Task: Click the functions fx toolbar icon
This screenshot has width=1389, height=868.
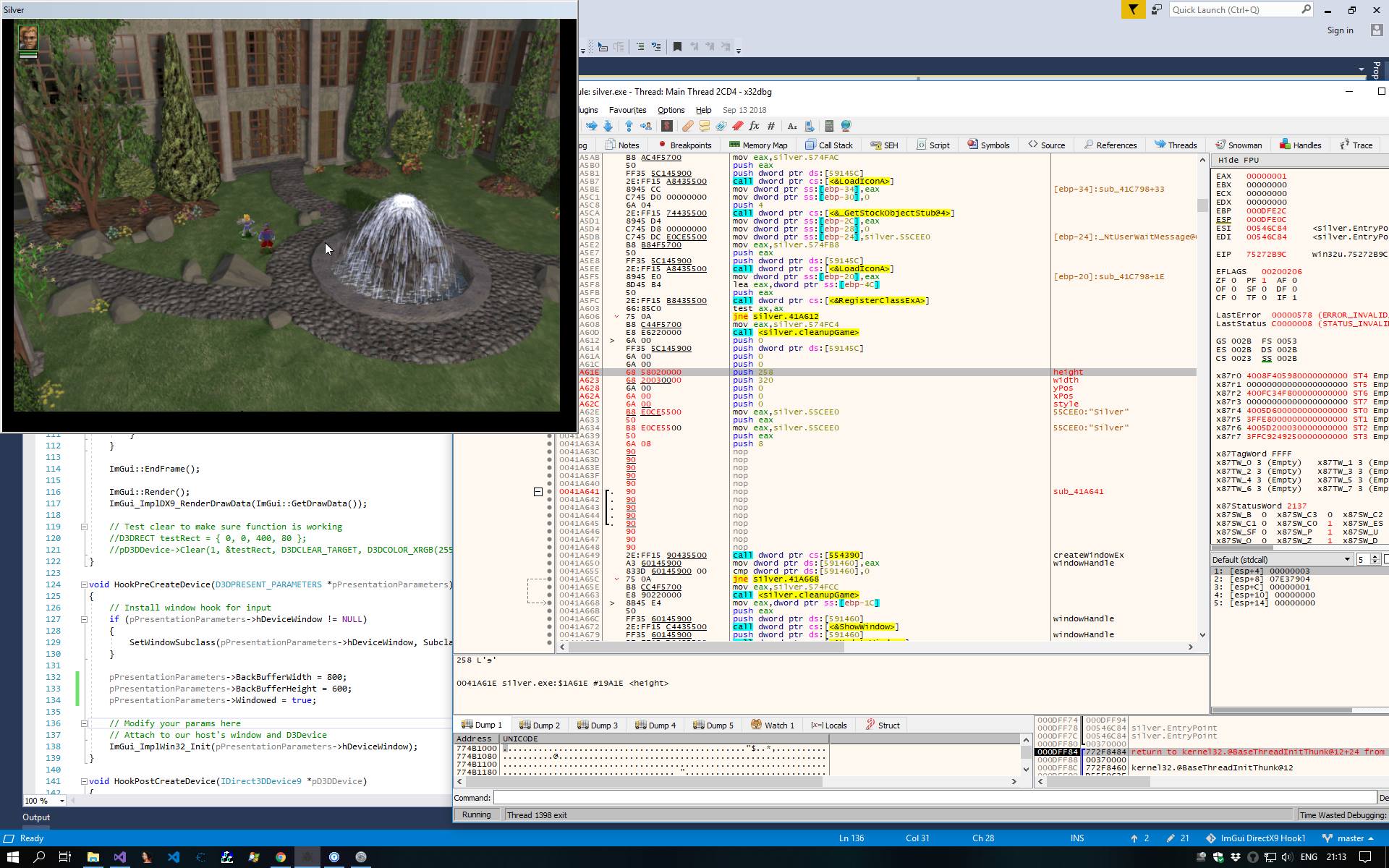Action: (754, 126)
